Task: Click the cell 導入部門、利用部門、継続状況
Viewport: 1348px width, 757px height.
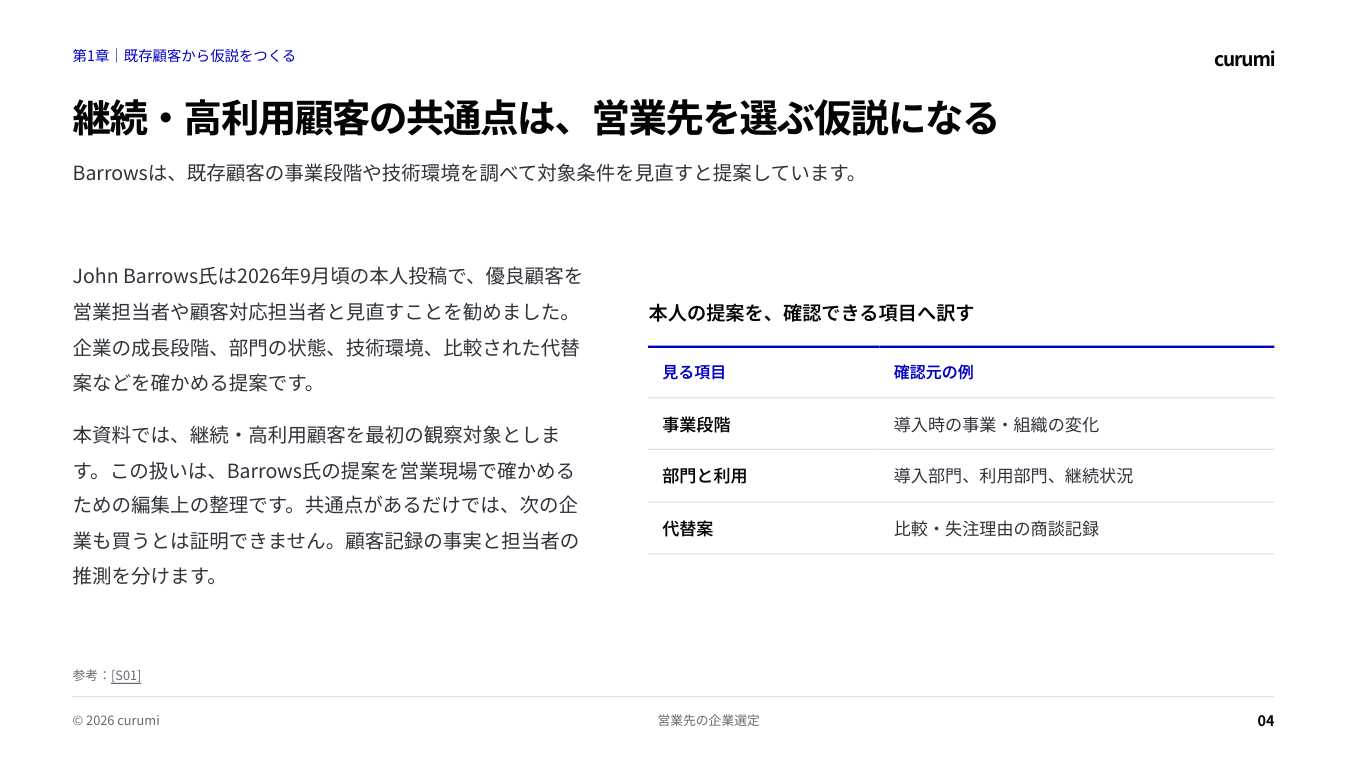Action: point(1013,476)
